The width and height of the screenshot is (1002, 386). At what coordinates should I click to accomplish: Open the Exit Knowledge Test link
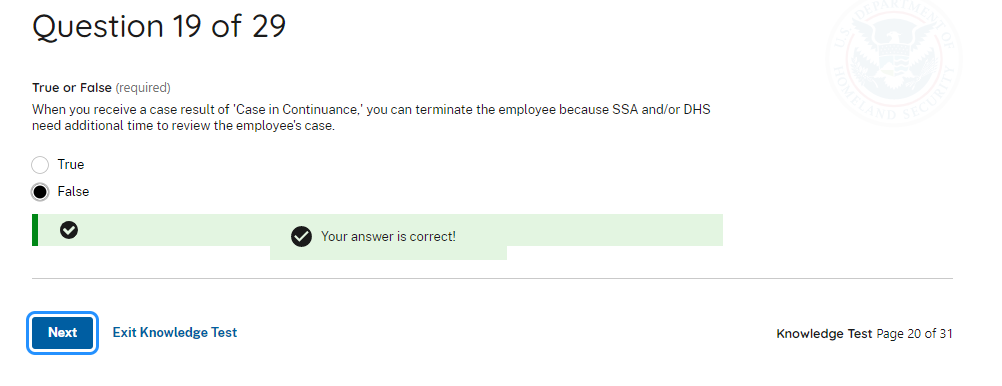175,332
